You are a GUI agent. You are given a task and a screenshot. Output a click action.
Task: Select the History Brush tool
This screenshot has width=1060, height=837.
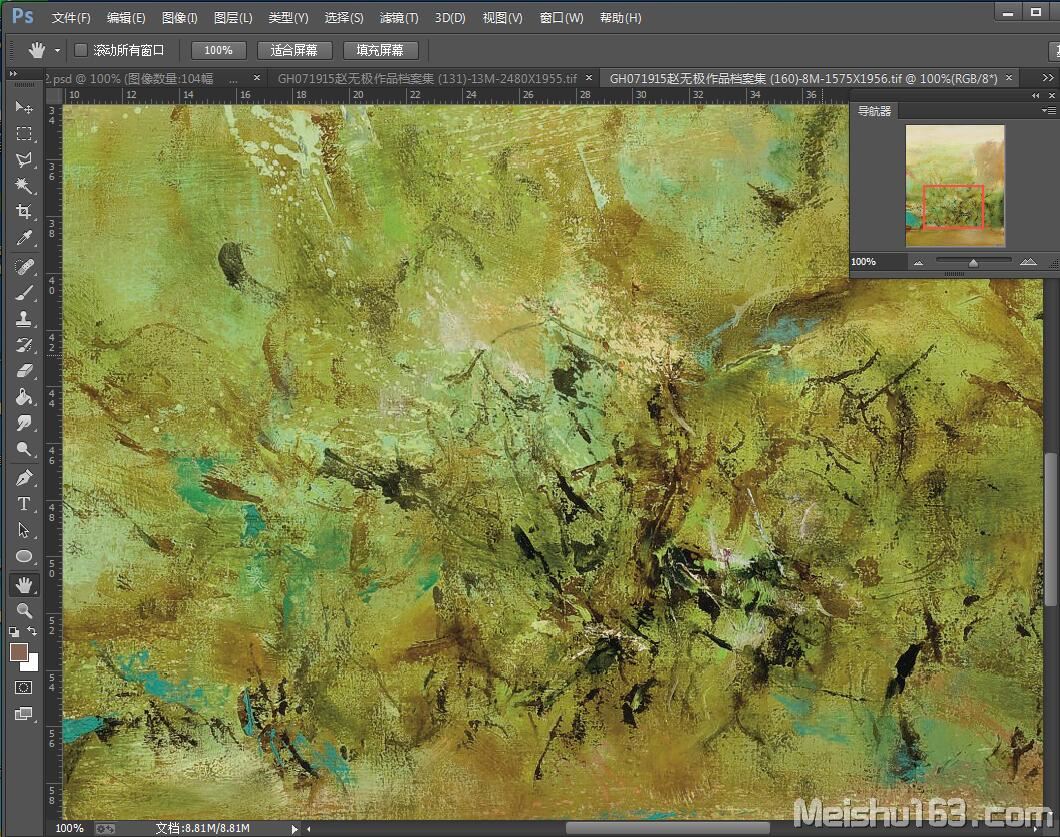pyautogui.click(x=24, y=345)
